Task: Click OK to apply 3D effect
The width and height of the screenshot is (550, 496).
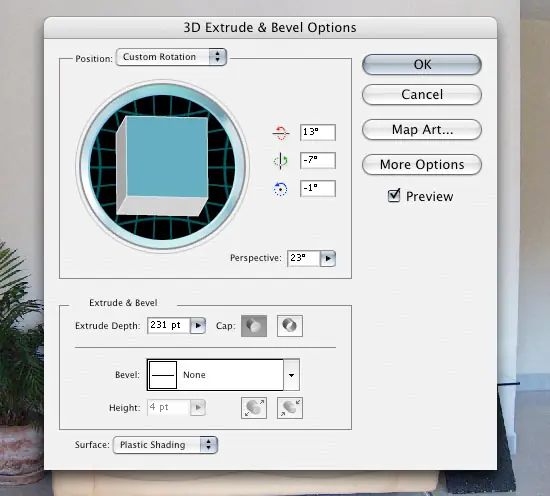Action: point(422,65)
